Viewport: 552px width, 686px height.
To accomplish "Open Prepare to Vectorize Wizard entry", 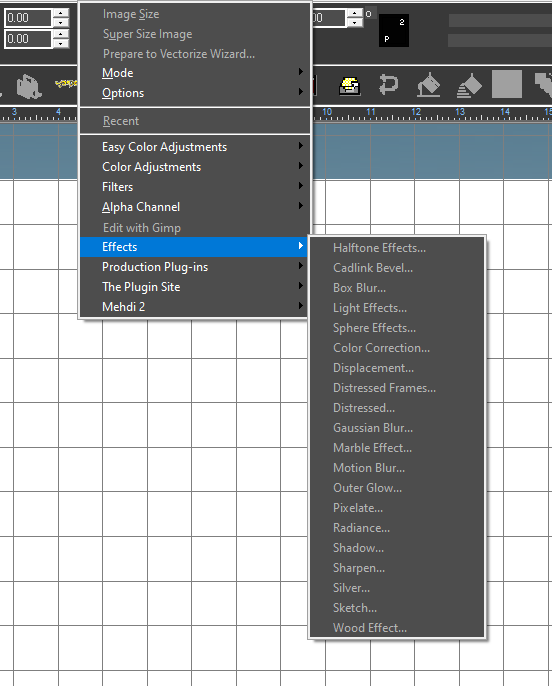I will 194,54.
